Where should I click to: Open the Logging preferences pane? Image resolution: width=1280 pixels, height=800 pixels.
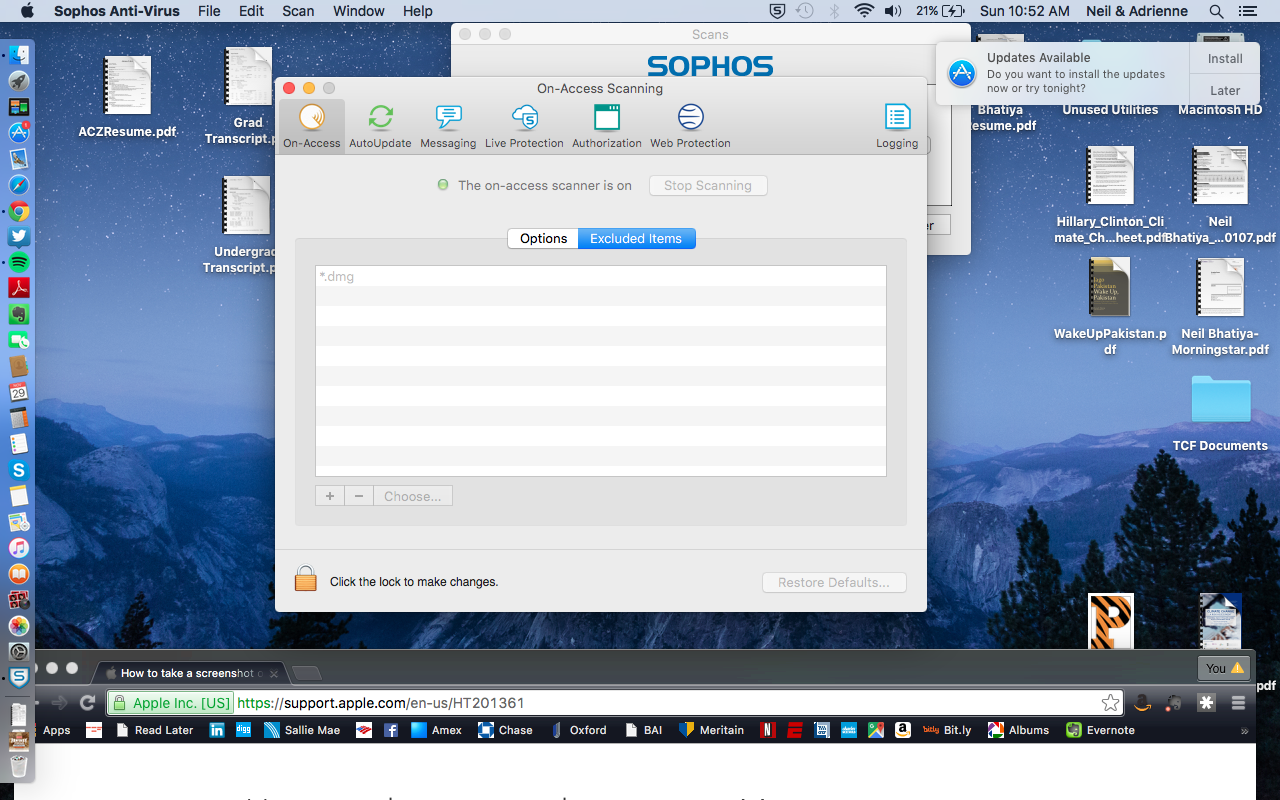tap(897, 126)
